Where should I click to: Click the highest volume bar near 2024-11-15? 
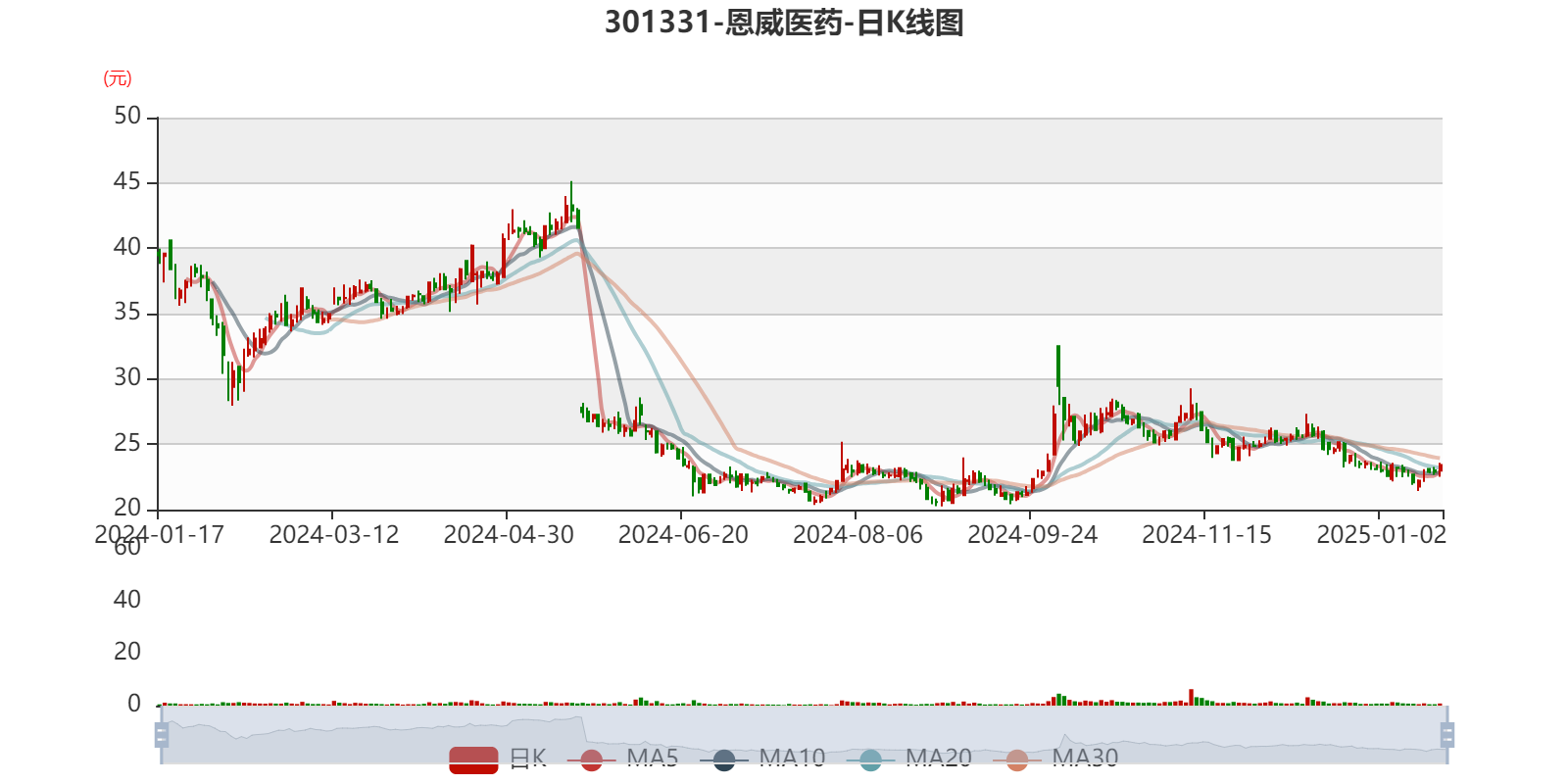(1192, 697)
